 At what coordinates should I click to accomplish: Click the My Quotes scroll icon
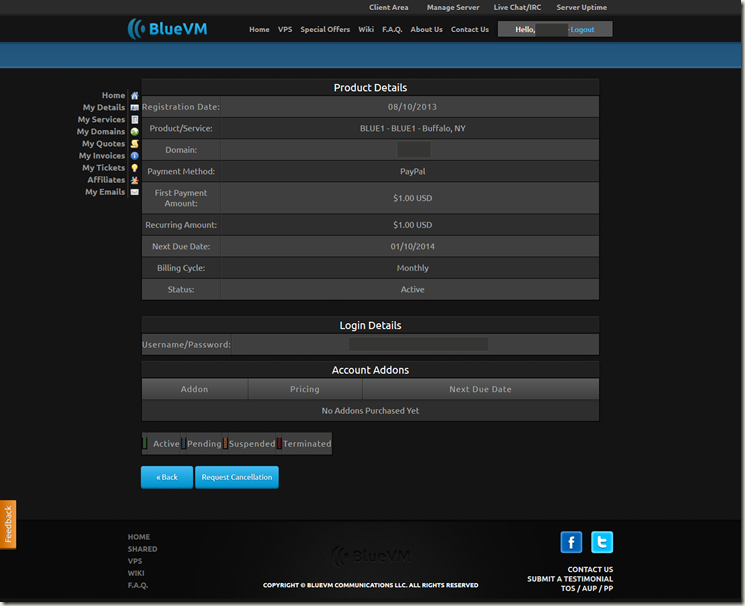click(134, 144)
